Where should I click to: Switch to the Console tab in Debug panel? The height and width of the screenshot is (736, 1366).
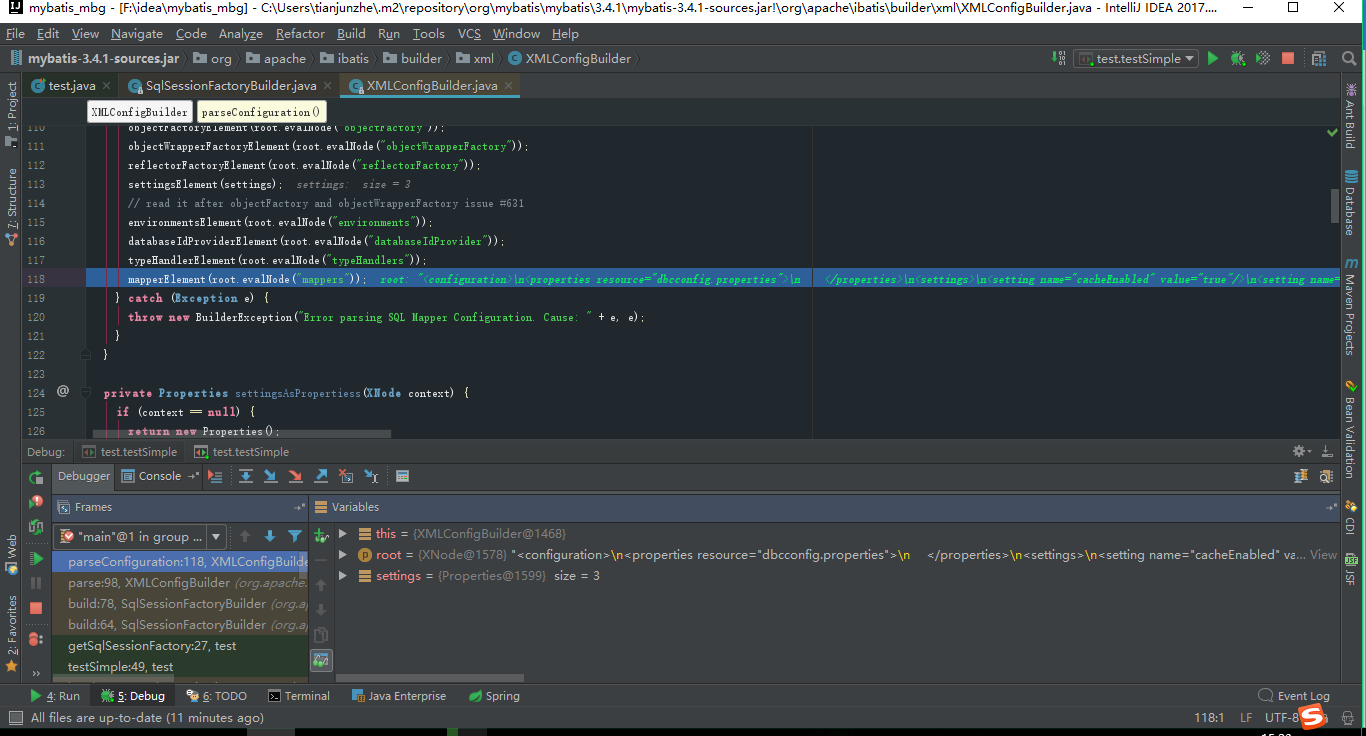tap(157, 476)
